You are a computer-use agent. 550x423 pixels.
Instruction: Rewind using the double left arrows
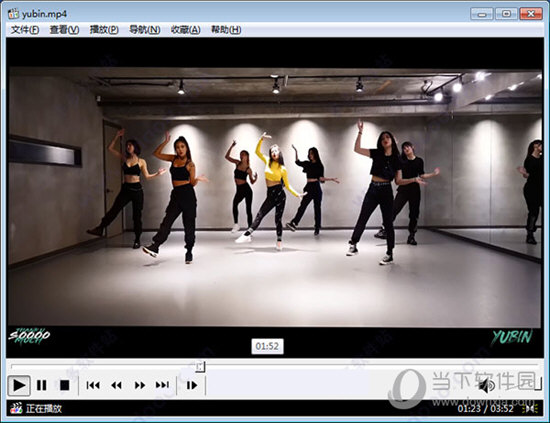[x=116, y=385]
